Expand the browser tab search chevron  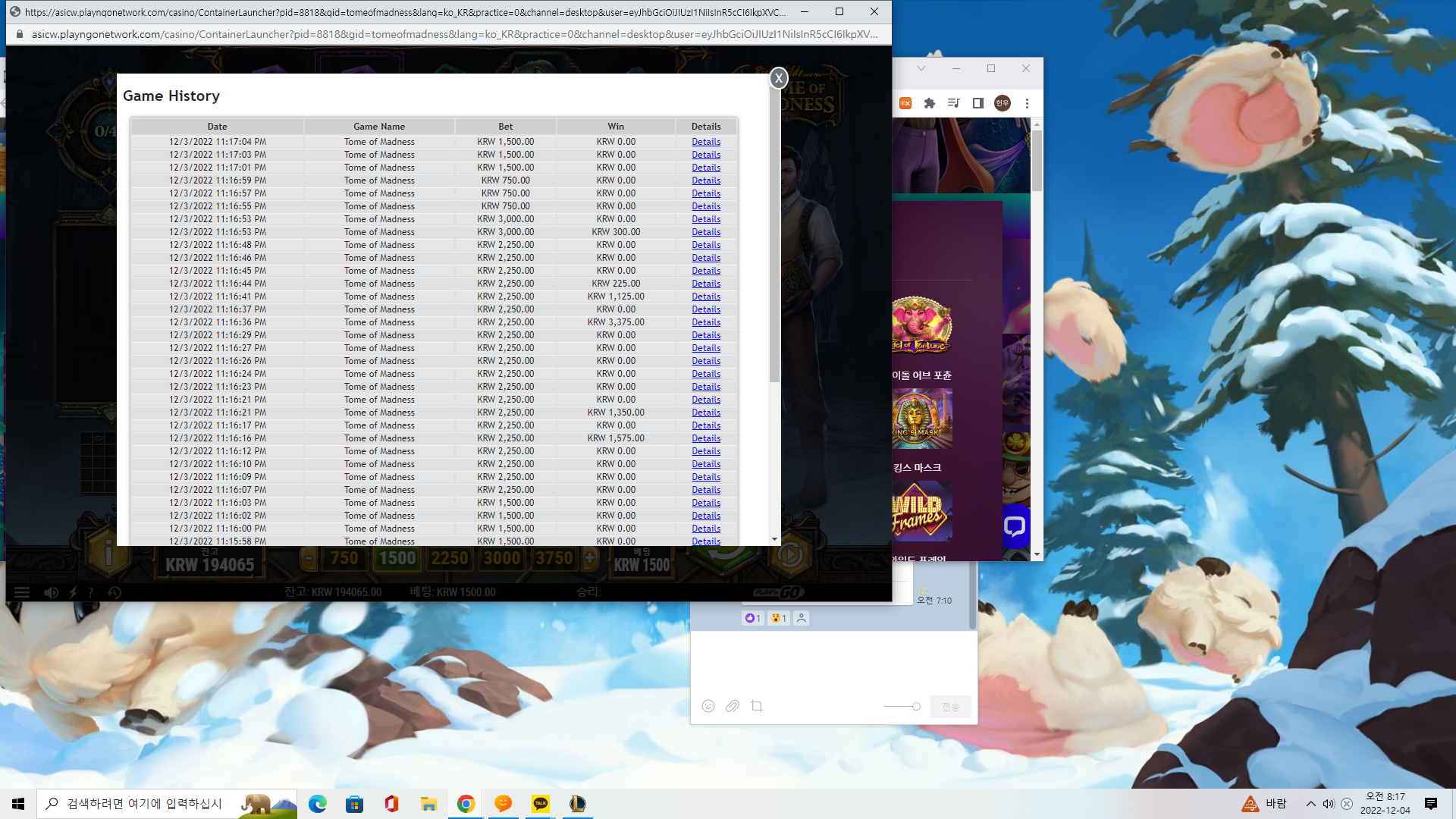click(921, 68)
